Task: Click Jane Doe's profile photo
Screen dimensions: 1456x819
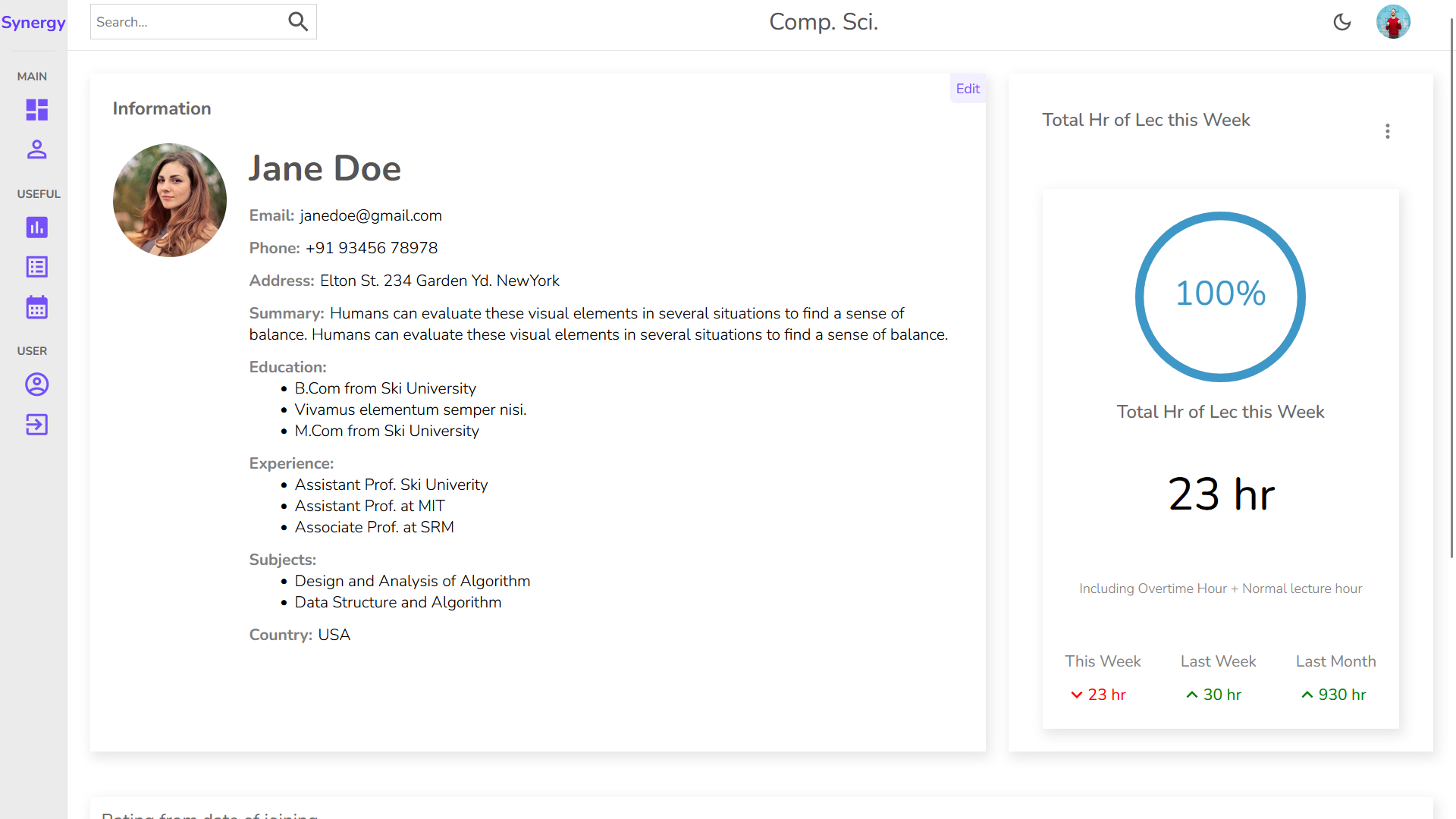Action: pos(170,200)
